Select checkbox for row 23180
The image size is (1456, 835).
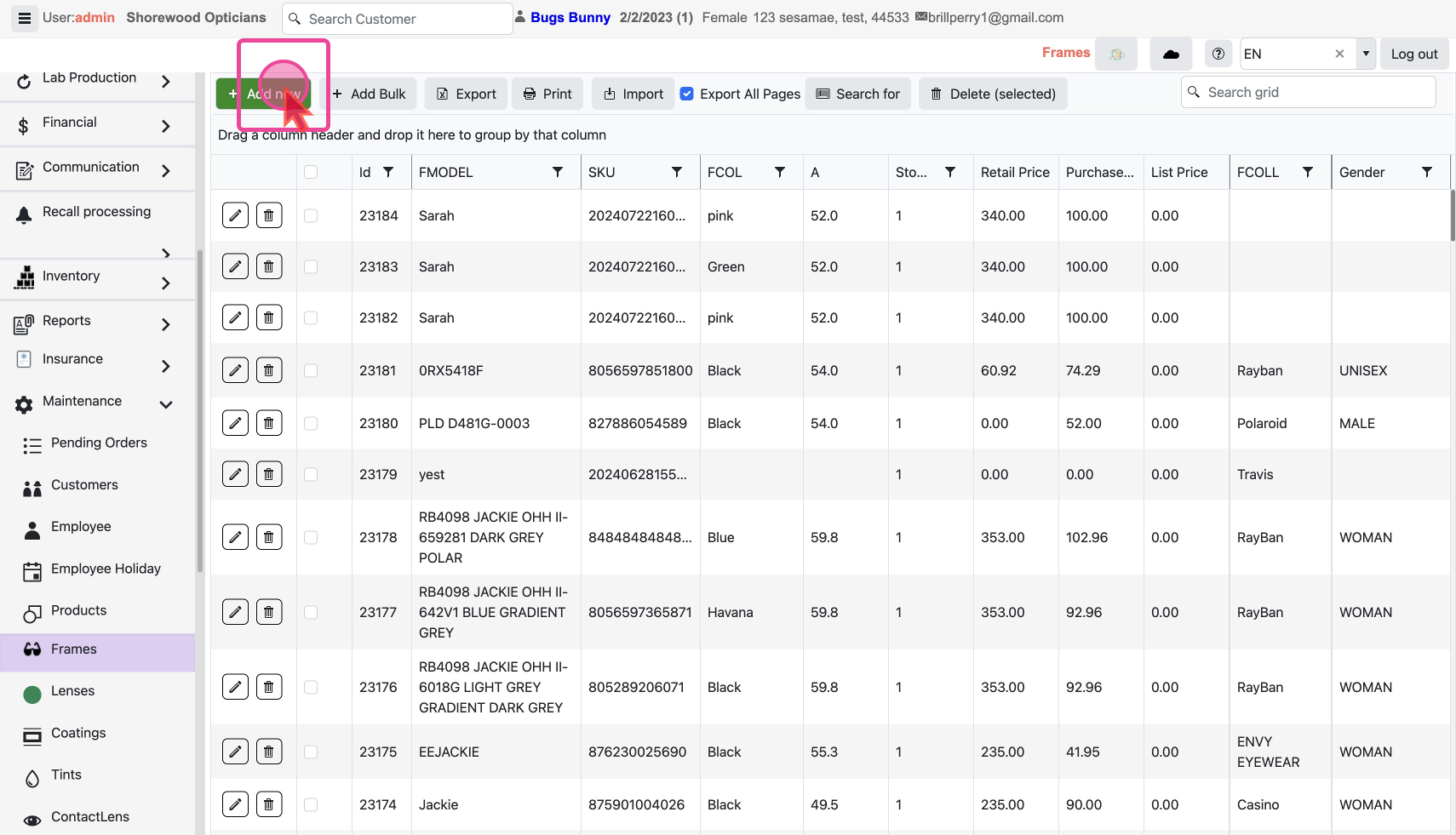coord(311,423)
